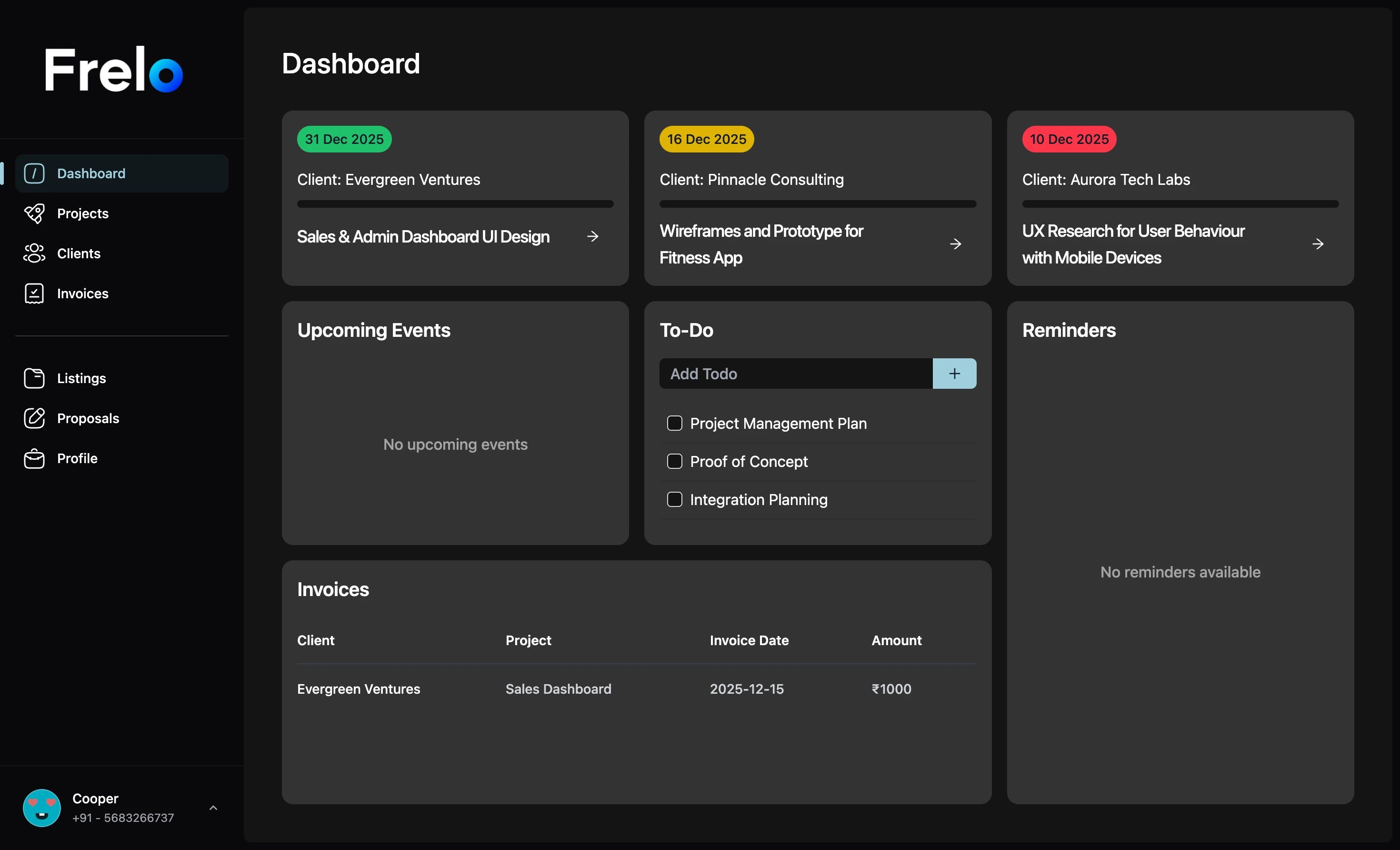This screenshot has width=1400, height=850.
Task: Open the Clients section via its people icon
Action: click(x=34, y=253)
